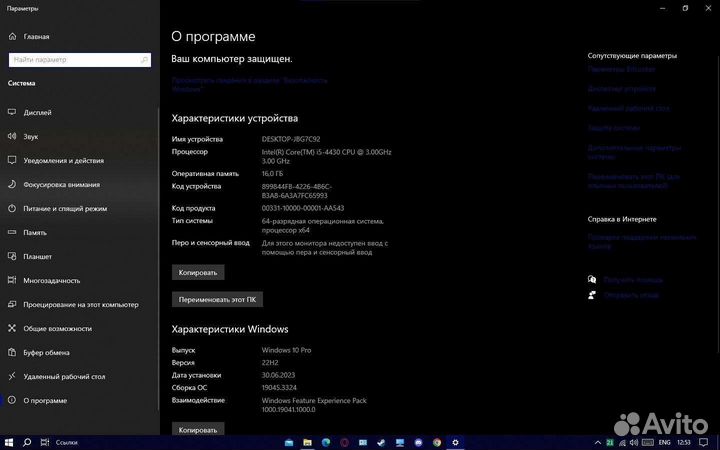Click OS build 19045.3324
The width and height of the screenshot is (720, 450).
(x=279, y=388)
